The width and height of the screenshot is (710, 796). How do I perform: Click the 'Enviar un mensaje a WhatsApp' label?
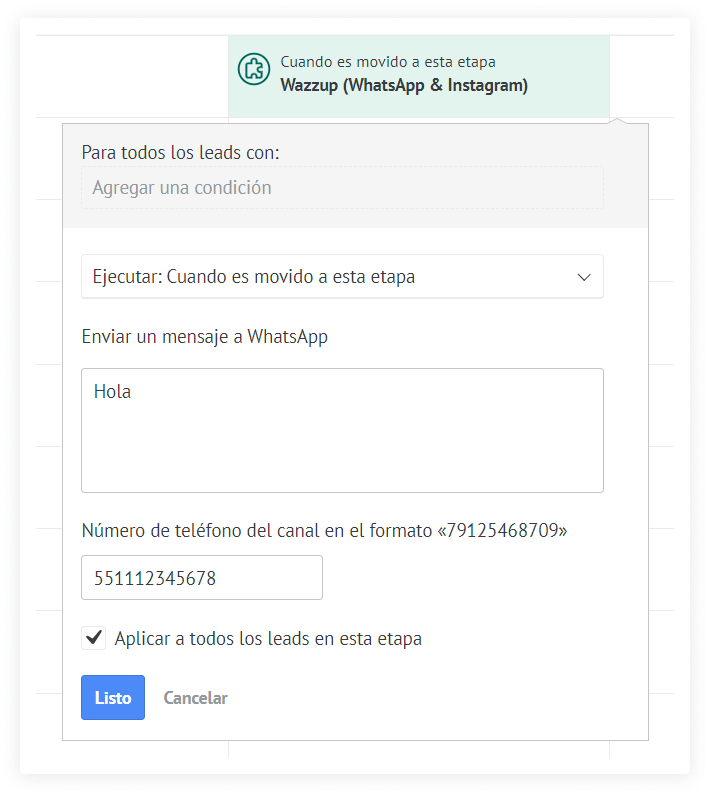pos(204,337)
